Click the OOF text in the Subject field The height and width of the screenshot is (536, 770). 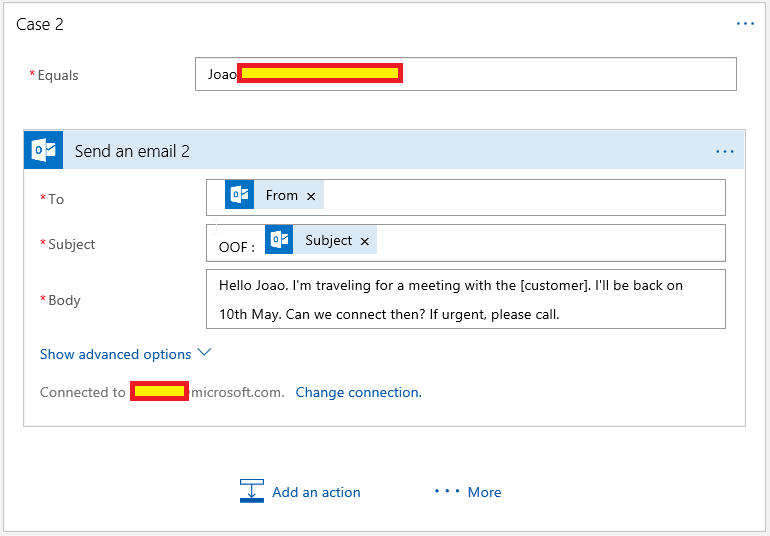[x=236, y=246]
